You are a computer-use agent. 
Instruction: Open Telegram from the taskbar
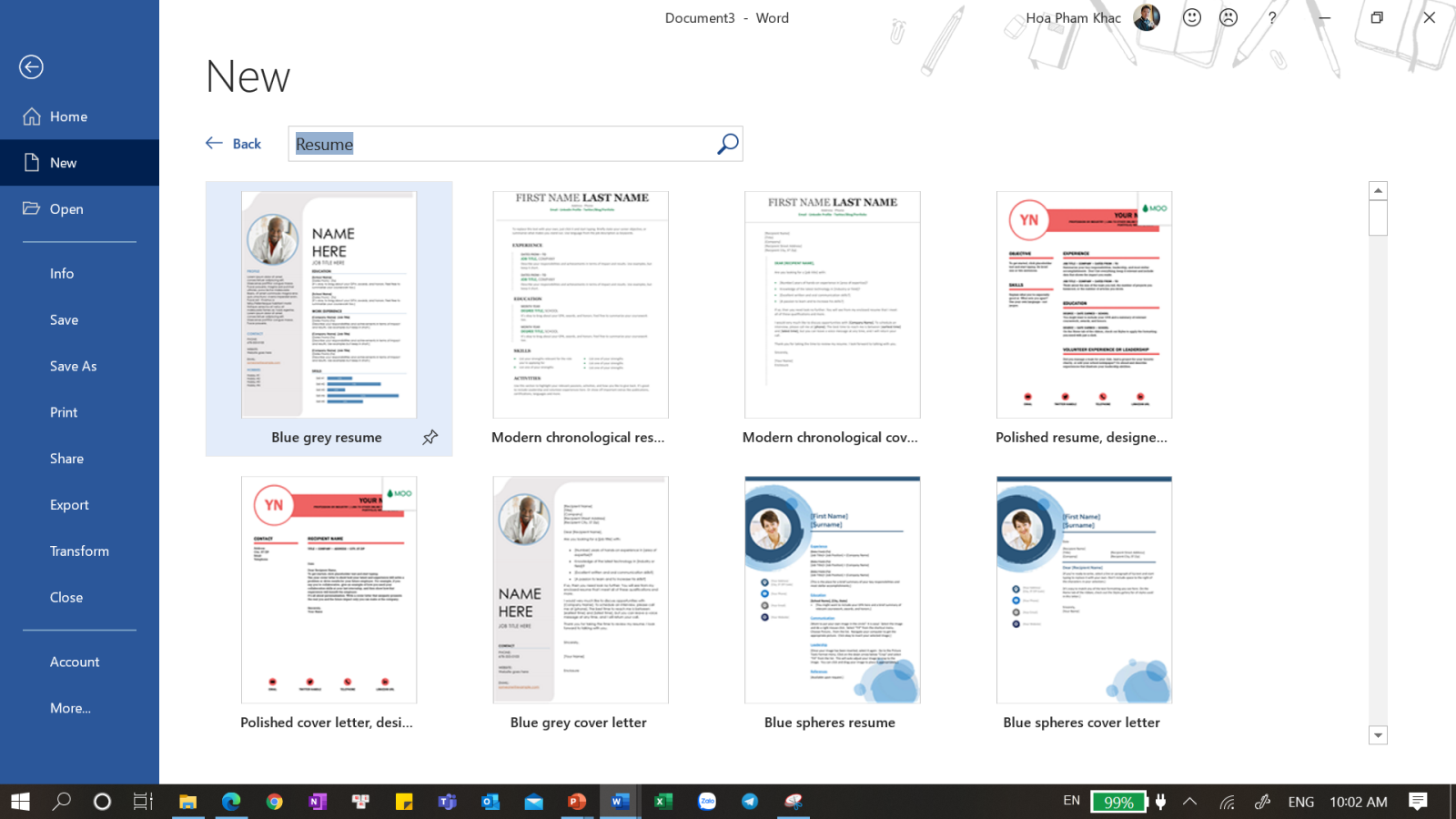(750, 802)
